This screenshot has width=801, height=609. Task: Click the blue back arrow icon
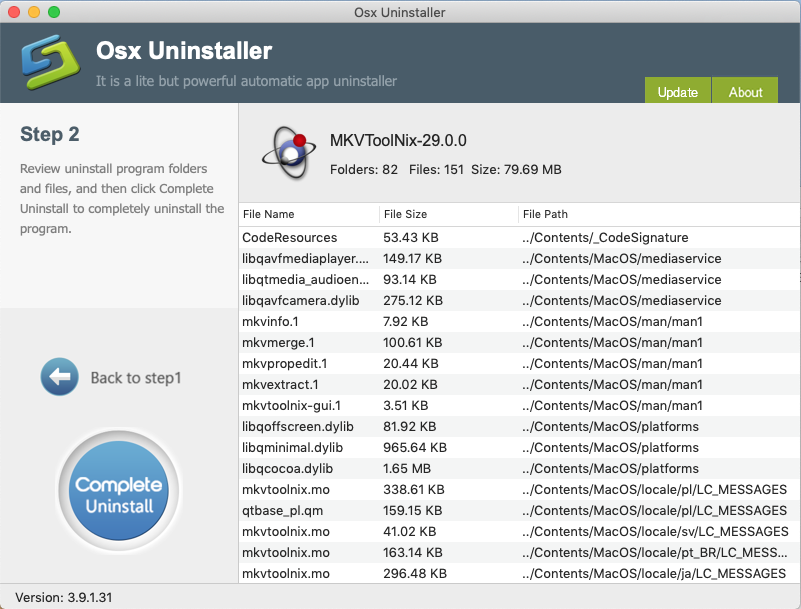[x=59, y=377]
